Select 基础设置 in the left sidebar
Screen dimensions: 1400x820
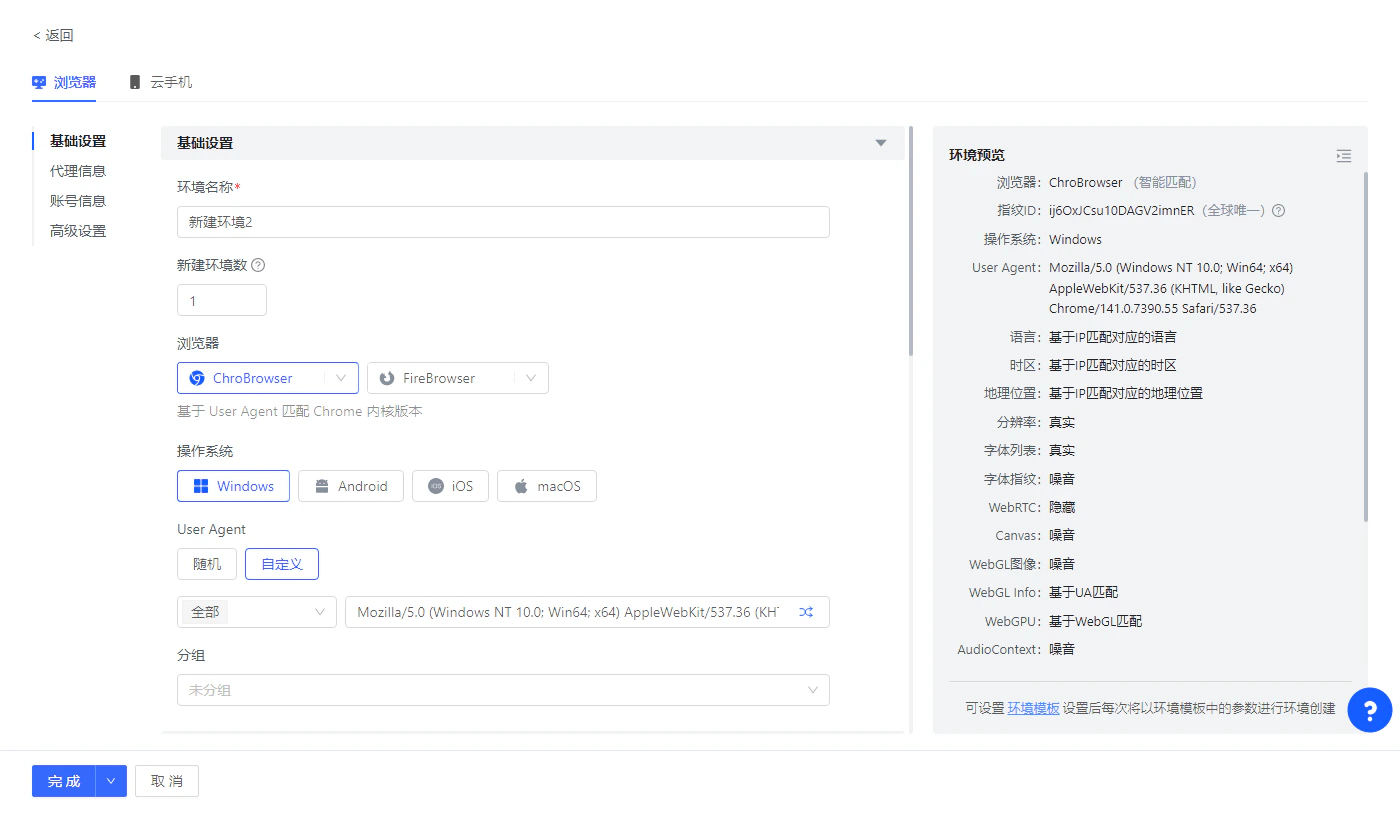(x=78, y=141)
